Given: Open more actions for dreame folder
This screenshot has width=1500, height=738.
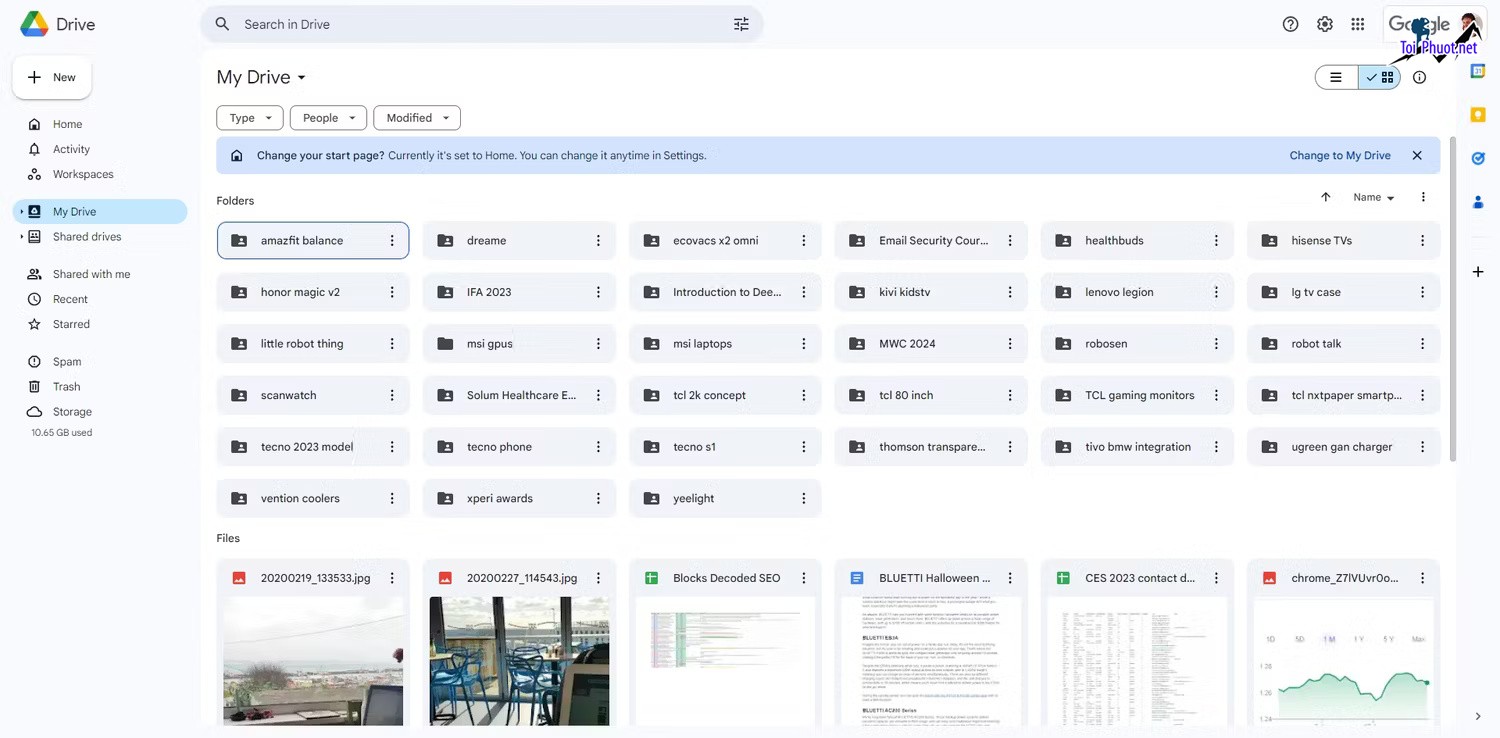Looking at the screenshot, I should [598, 241].
